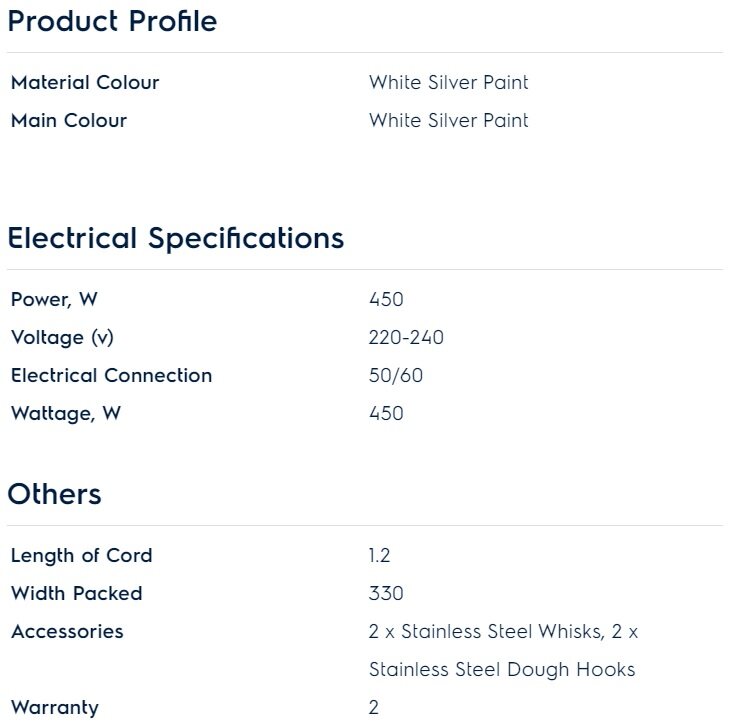This screenshot has height=725, width=739.
Task: Click the cord length value 1.2
Action: (x=379, y=556)
